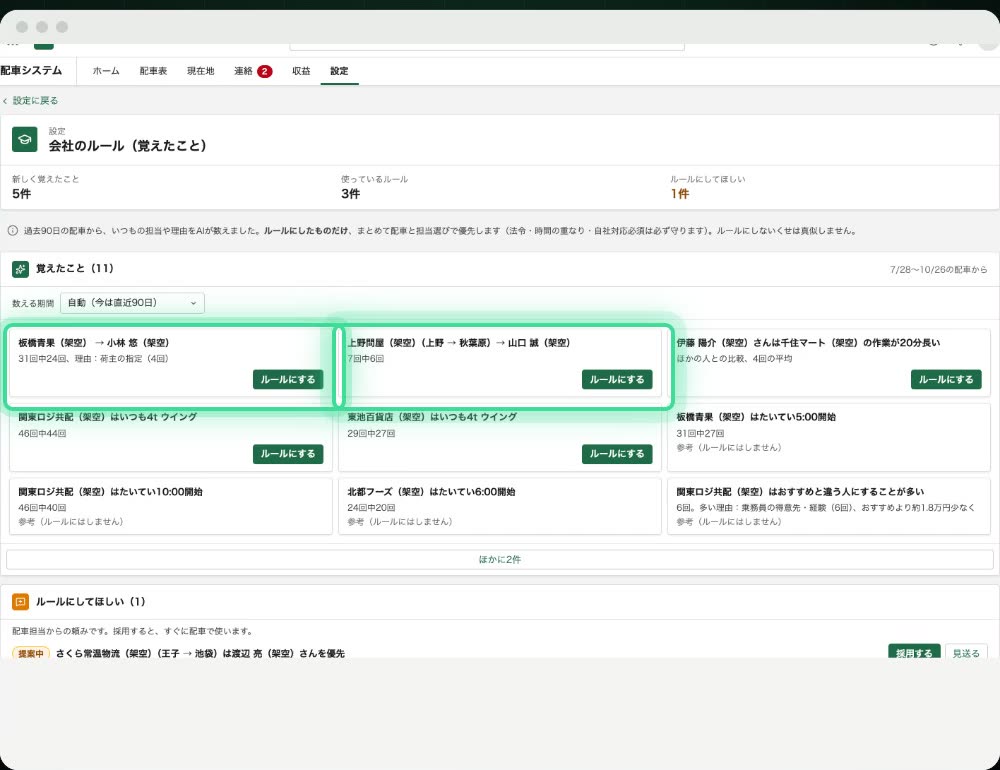The image size is (1000, 770).
Task: Click the 46回中40回 count text
Action: pos(42,508)
